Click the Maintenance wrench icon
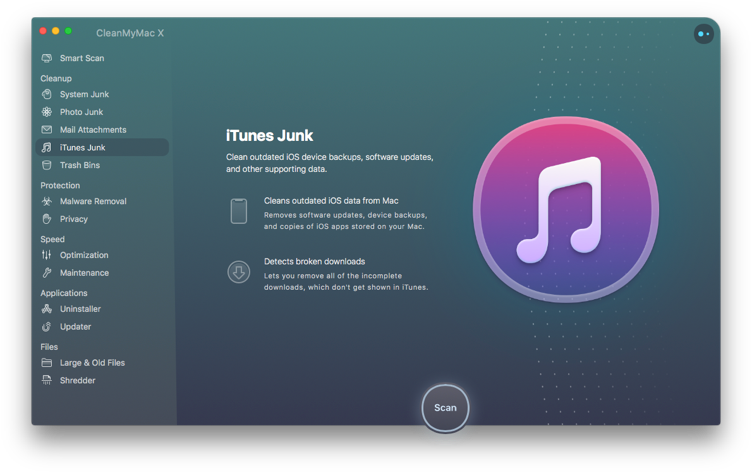 [46, 273]
